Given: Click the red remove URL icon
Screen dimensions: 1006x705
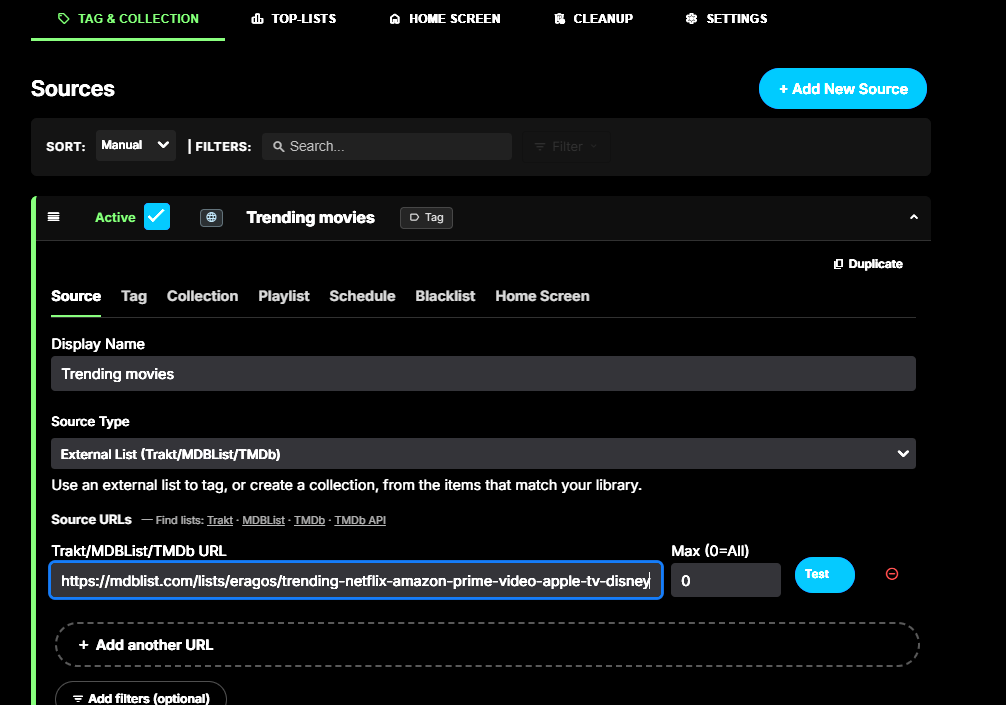Looking at the screenshot, I should click(892, 574).
